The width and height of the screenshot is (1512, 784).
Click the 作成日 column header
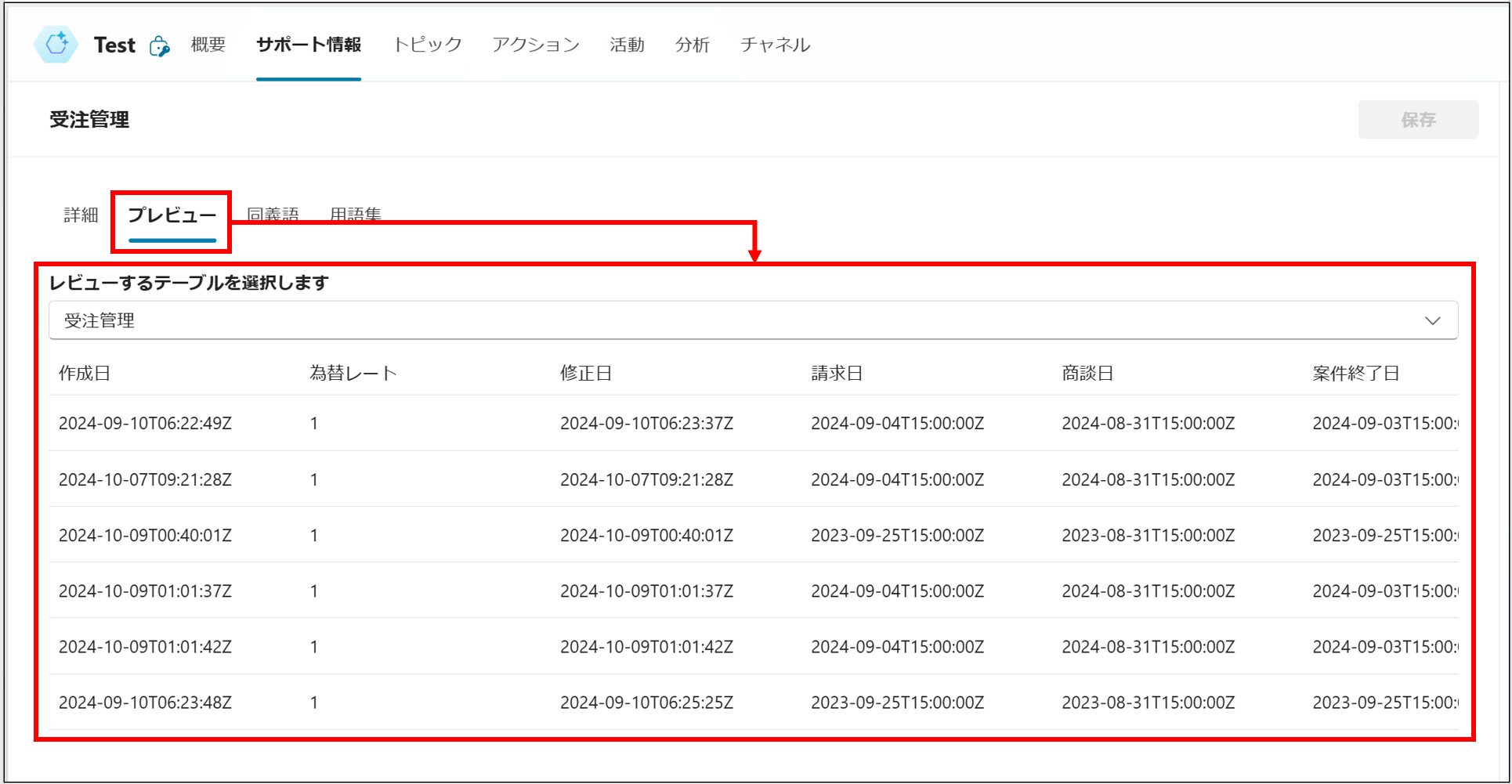(x=85, y=374)
